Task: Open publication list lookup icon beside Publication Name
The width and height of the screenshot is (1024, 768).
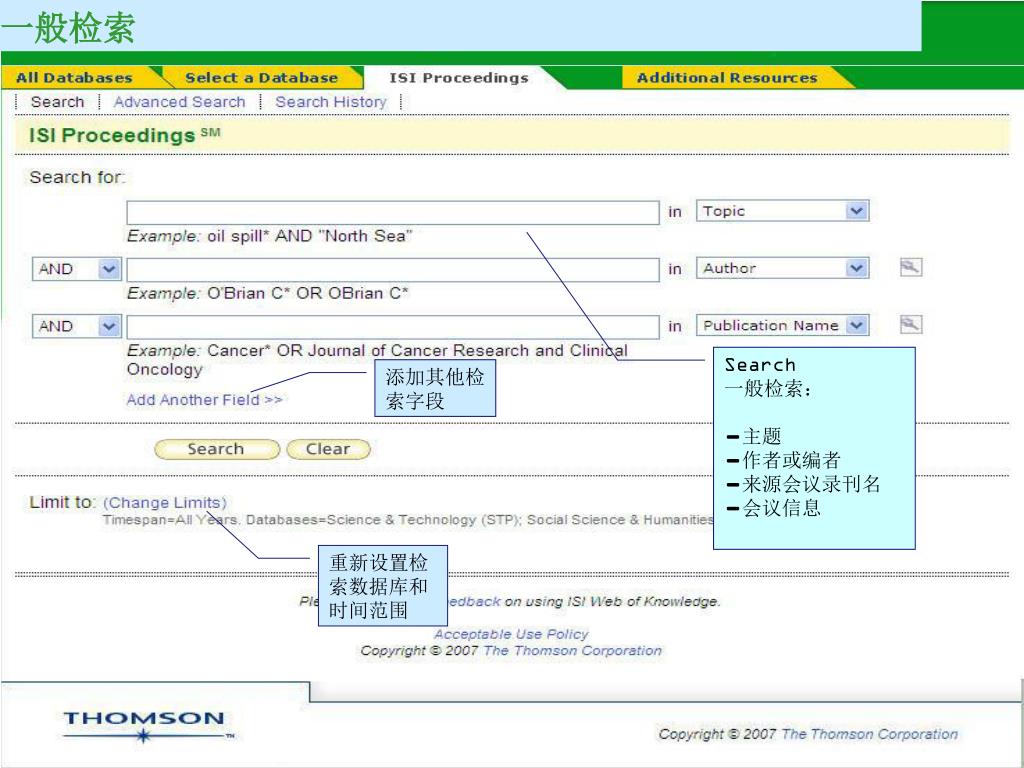Action: (910, 325)
